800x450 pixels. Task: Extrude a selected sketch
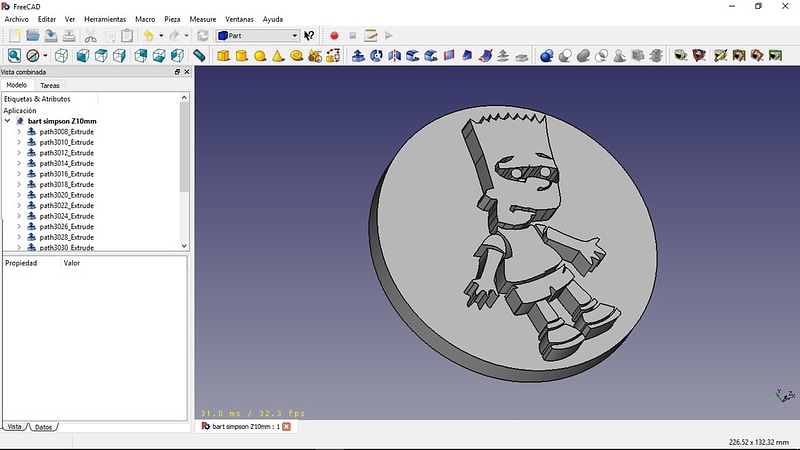click(x=358, y=56)
